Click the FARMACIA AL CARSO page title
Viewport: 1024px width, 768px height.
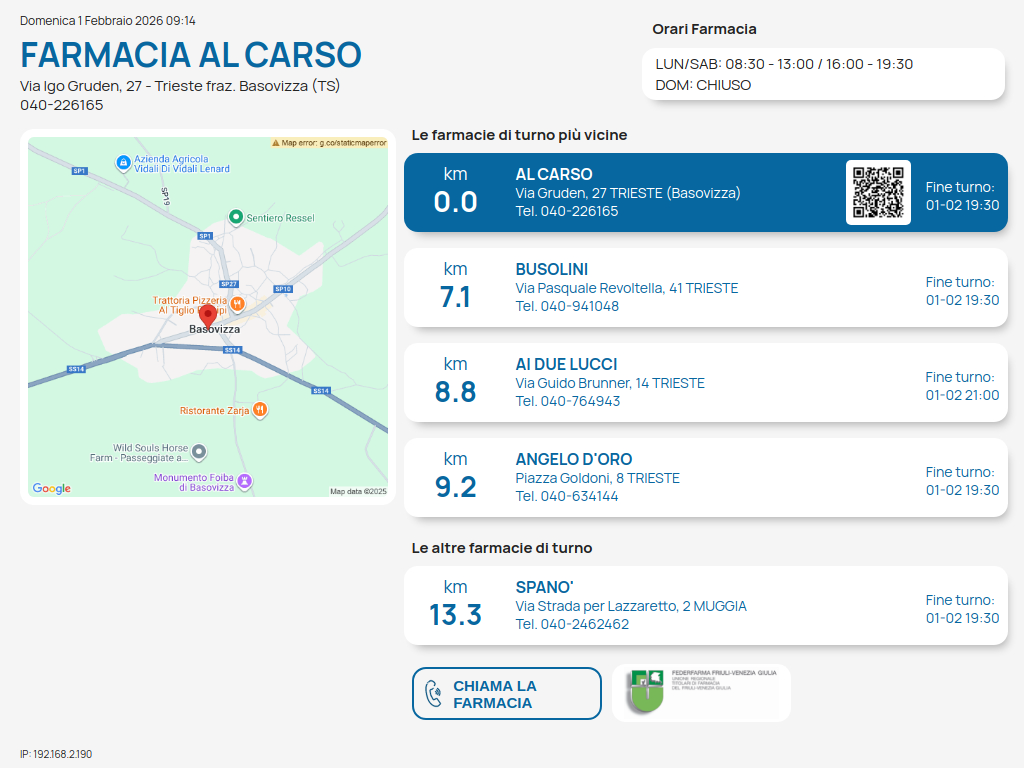(x=191, y=54)
